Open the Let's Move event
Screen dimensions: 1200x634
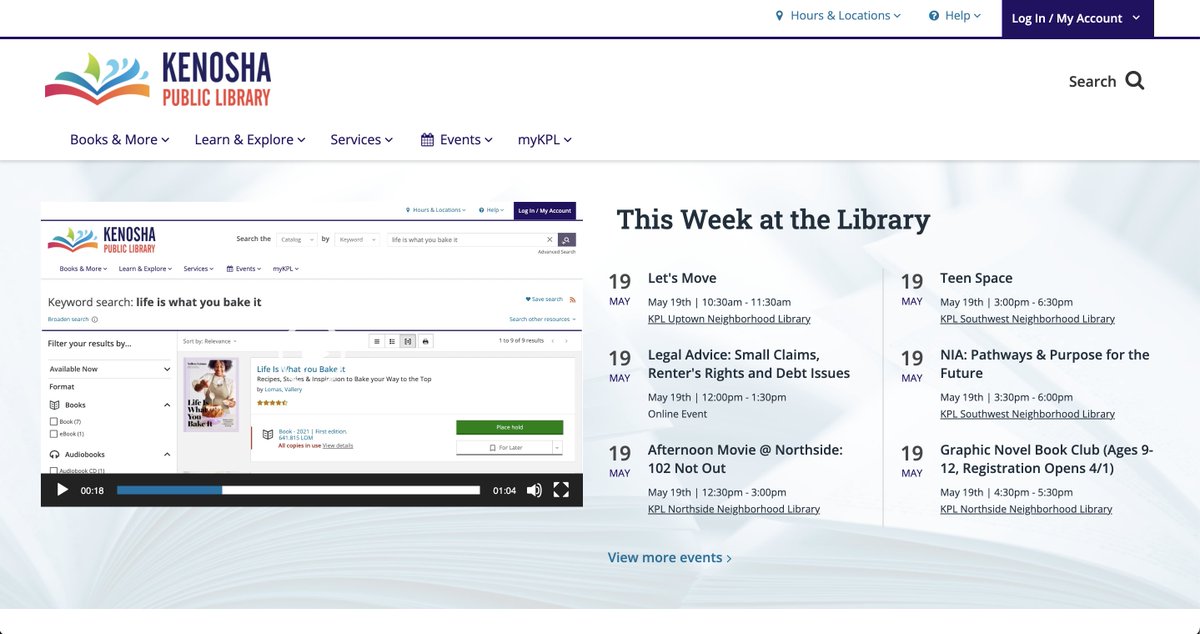pos(682,278)
